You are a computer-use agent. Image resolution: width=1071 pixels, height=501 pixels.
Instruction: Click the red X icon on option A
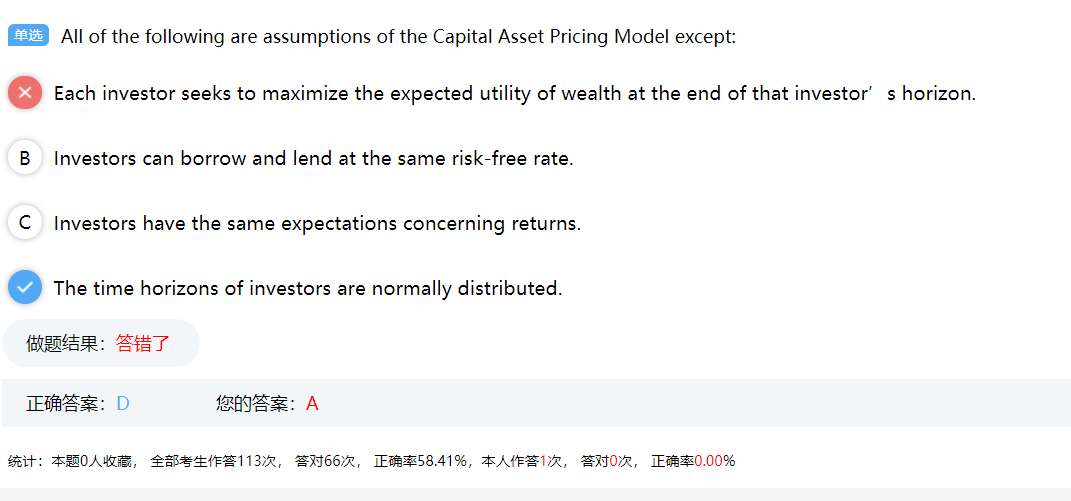(25, 93)
